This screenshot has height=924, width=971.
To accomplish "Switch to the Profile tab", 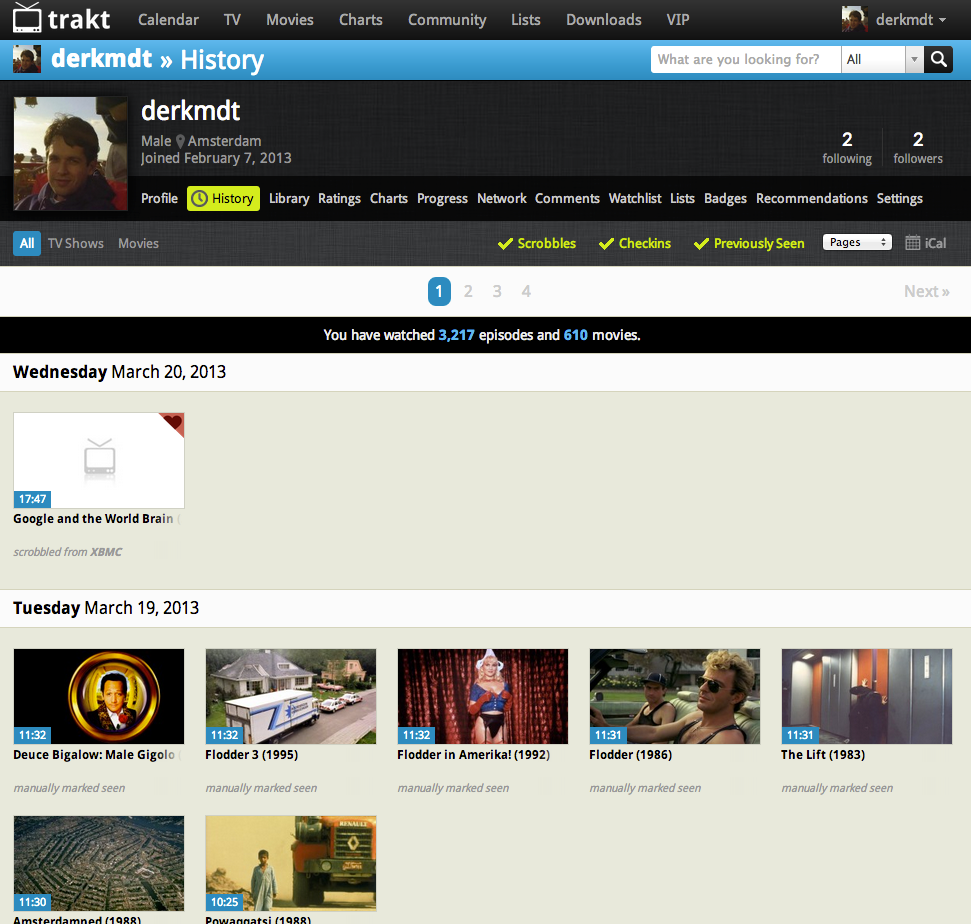I will 159,198.
